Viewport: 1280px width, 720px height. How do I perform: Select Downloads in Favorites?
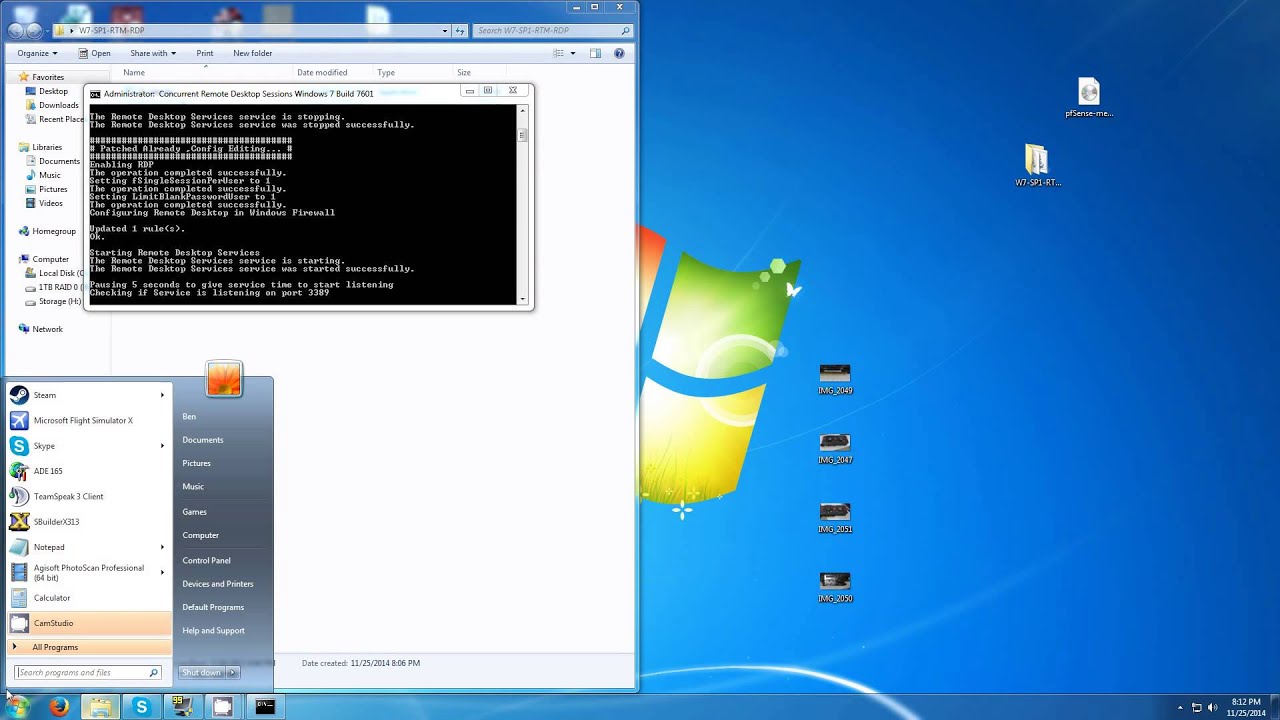point(58,105)
